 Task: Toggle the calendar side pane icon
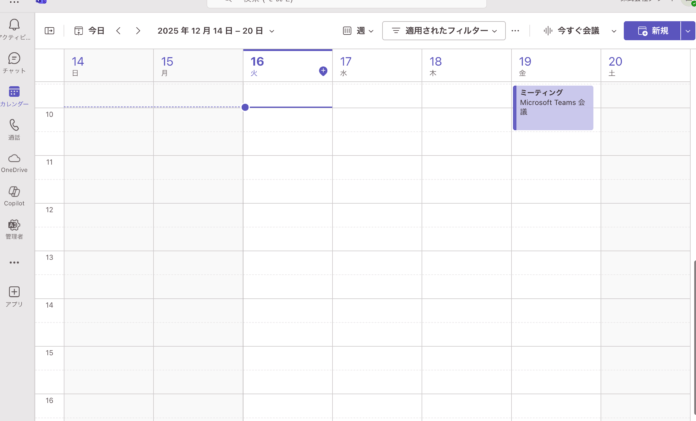point(50,31)
